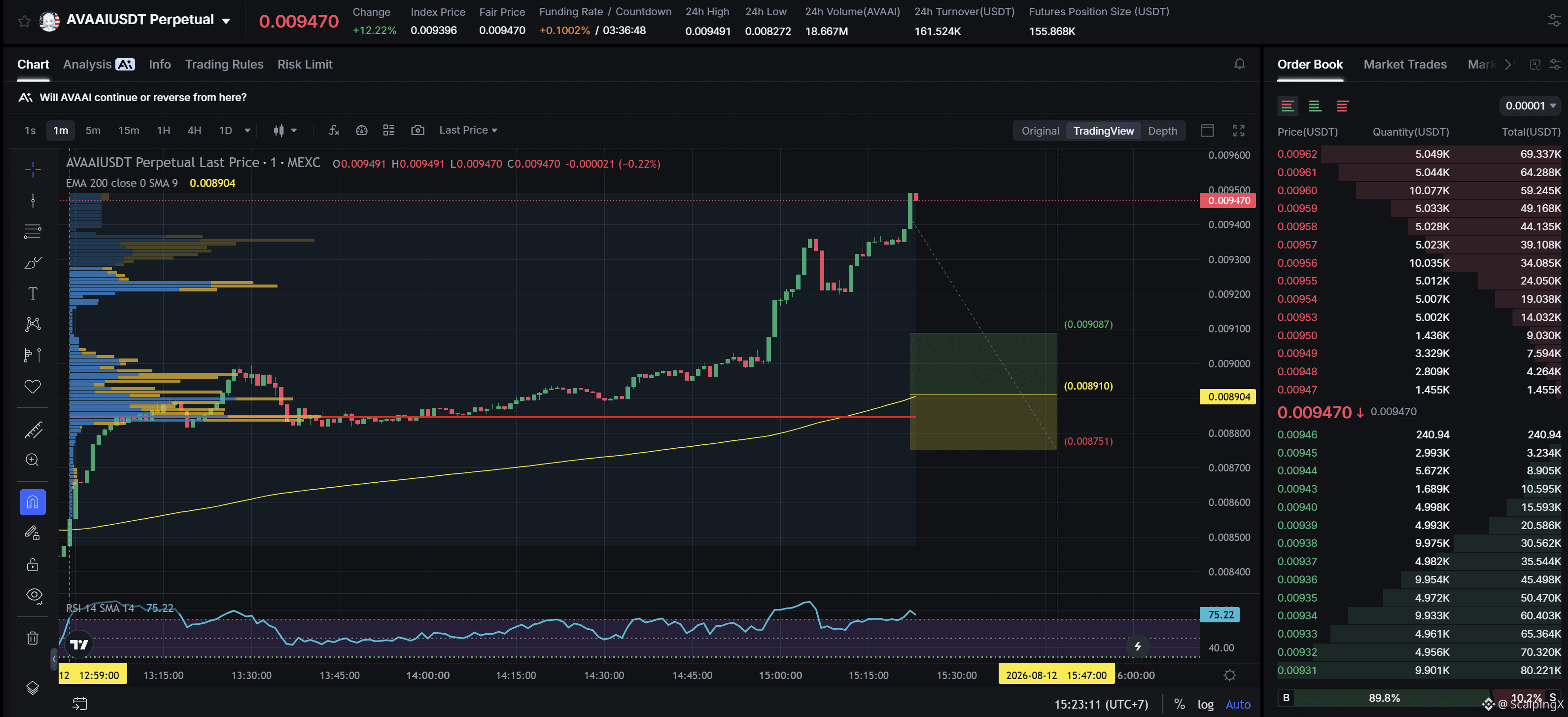
Task: Toggle the chart panel layout icon
Action: [x=1208, y=130]
